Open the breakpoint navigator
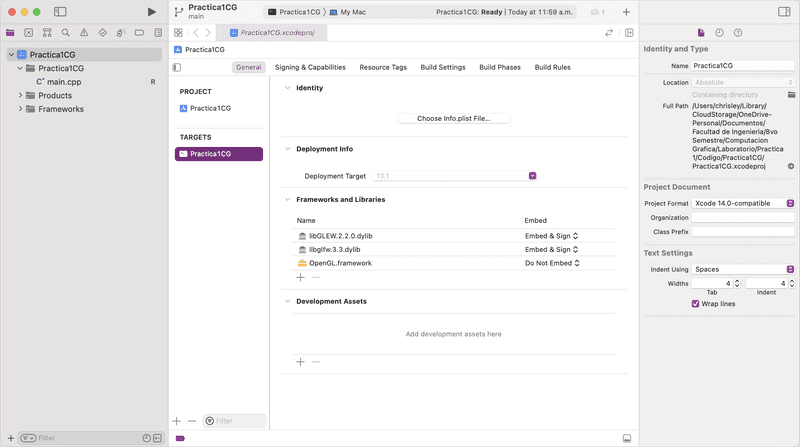This screenshot has width=800, height=447. (139, 33)
